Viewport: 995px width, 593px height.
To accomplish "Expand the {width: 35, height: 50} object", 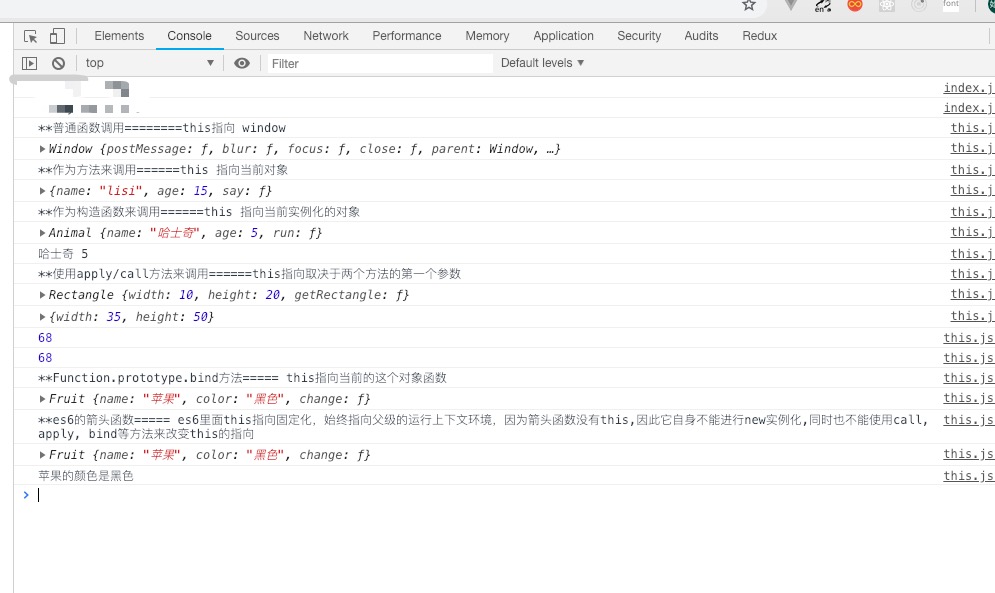I will [x=43, y=317].
